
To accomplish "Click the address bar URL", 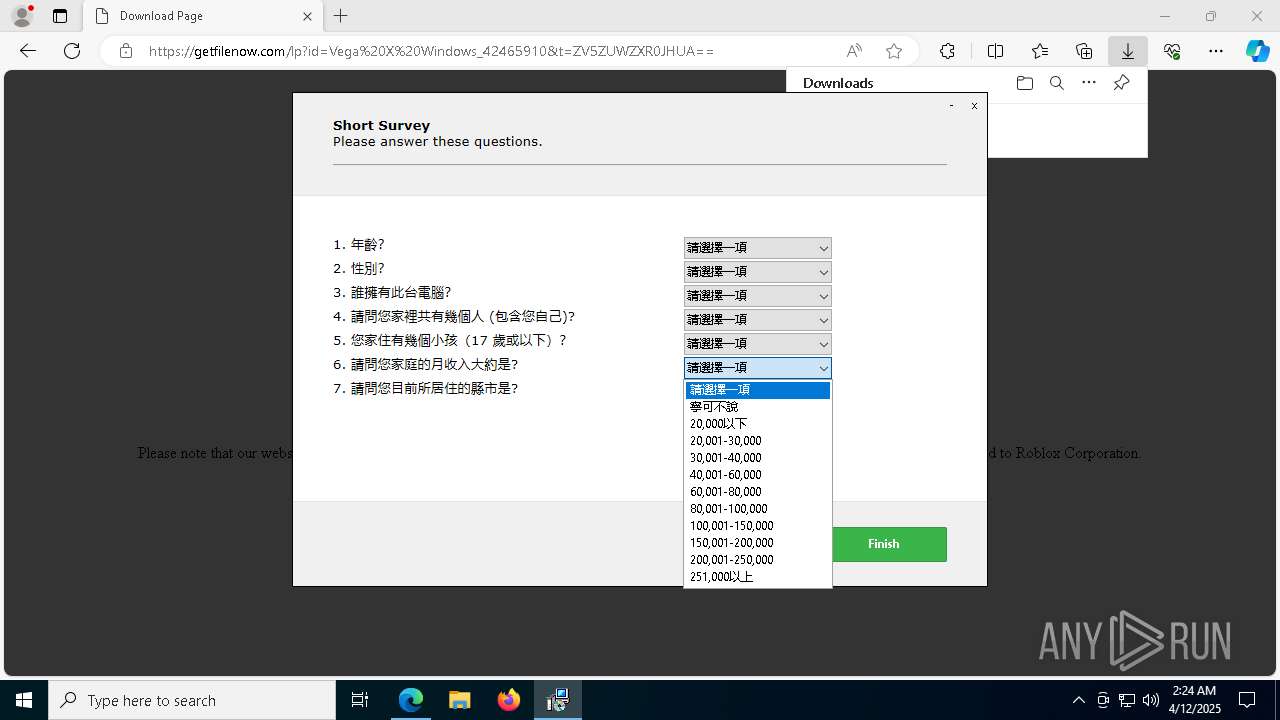I will coord(431,51).
